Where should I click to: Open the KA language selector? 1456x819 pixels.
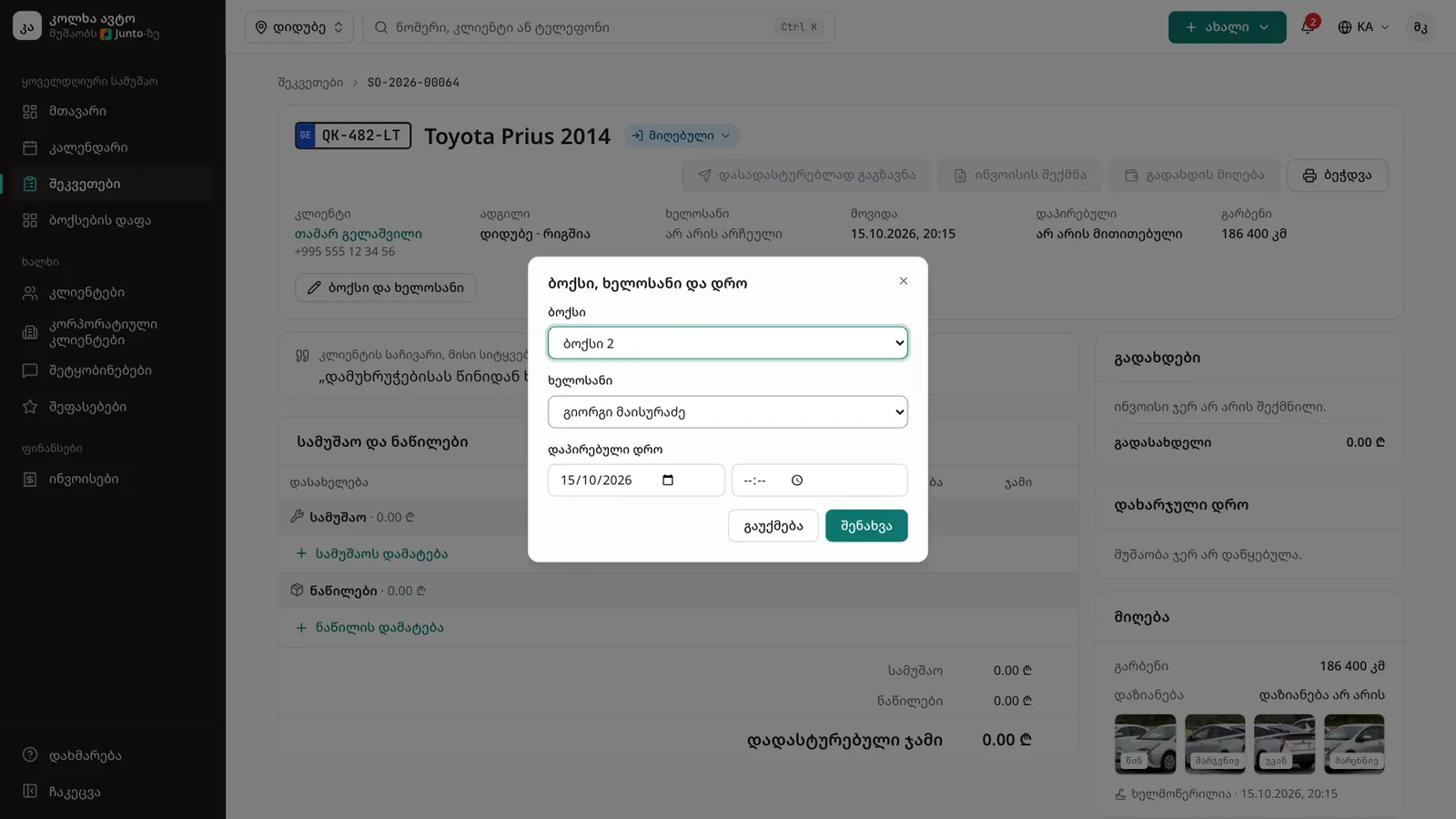coord(1363,27)
